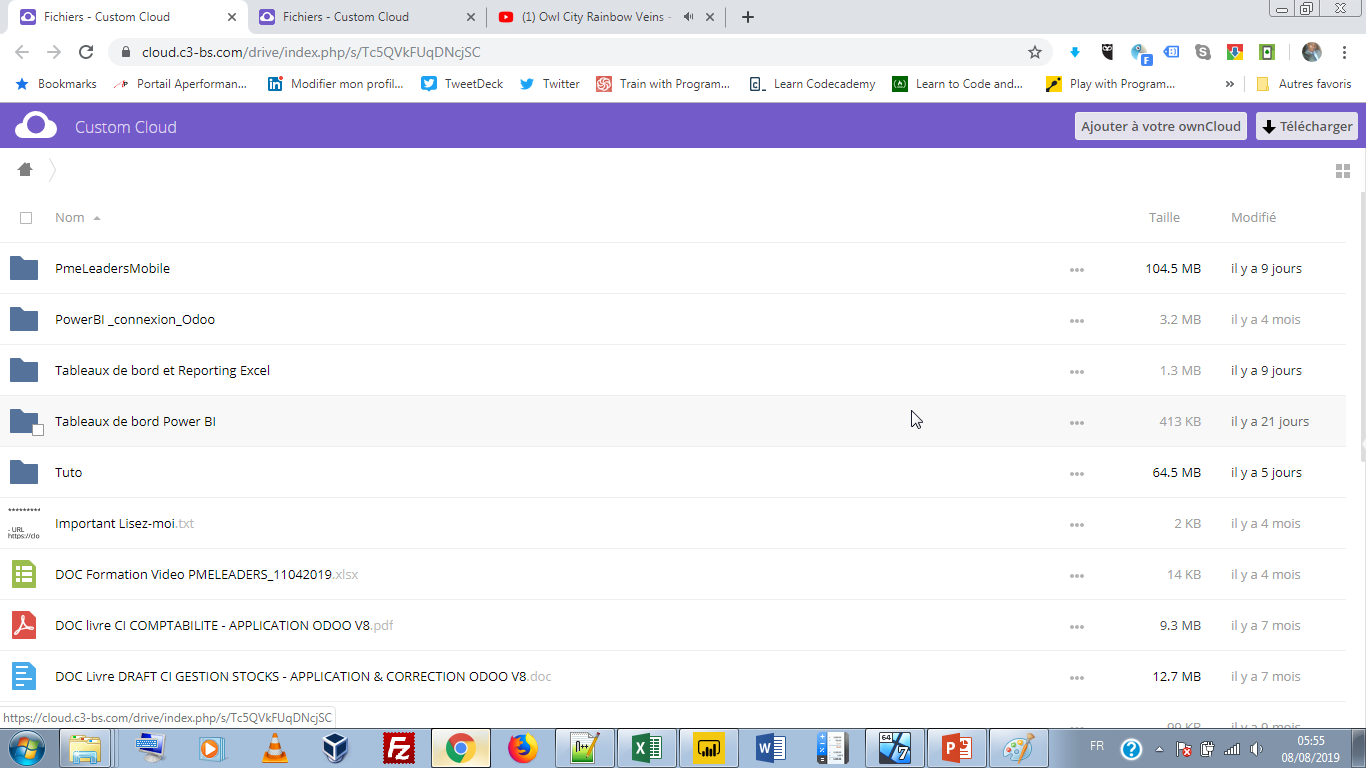The image size is (1366, 768).
Task: Bookmark this page with the star icon
Action: pyautogui.click(x=1035, y=52)
